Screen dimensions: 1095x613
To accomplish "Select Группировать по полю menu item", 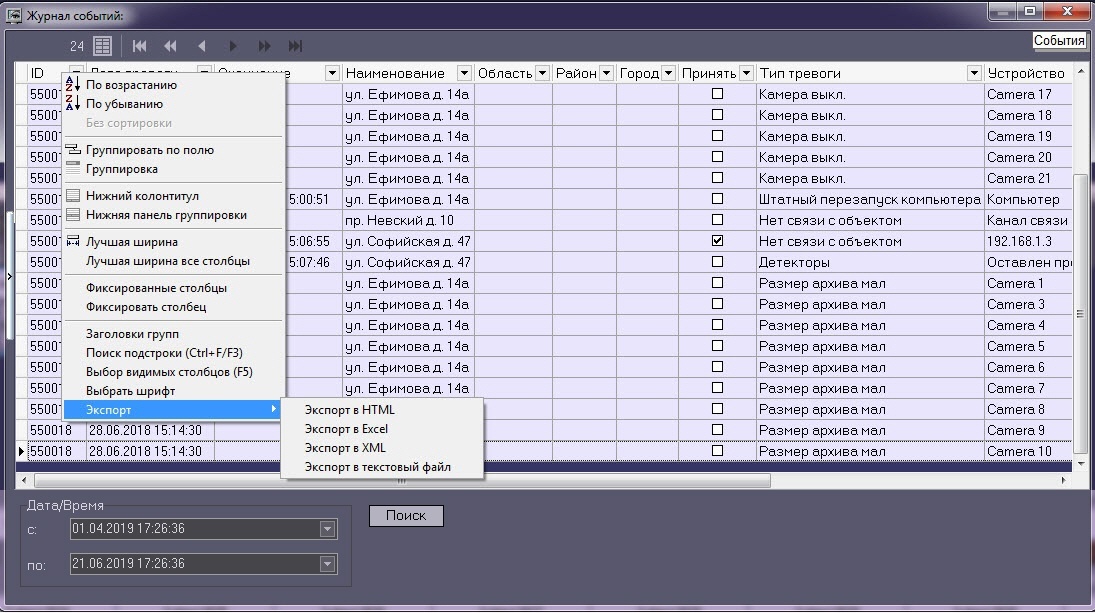I will 149,149.
